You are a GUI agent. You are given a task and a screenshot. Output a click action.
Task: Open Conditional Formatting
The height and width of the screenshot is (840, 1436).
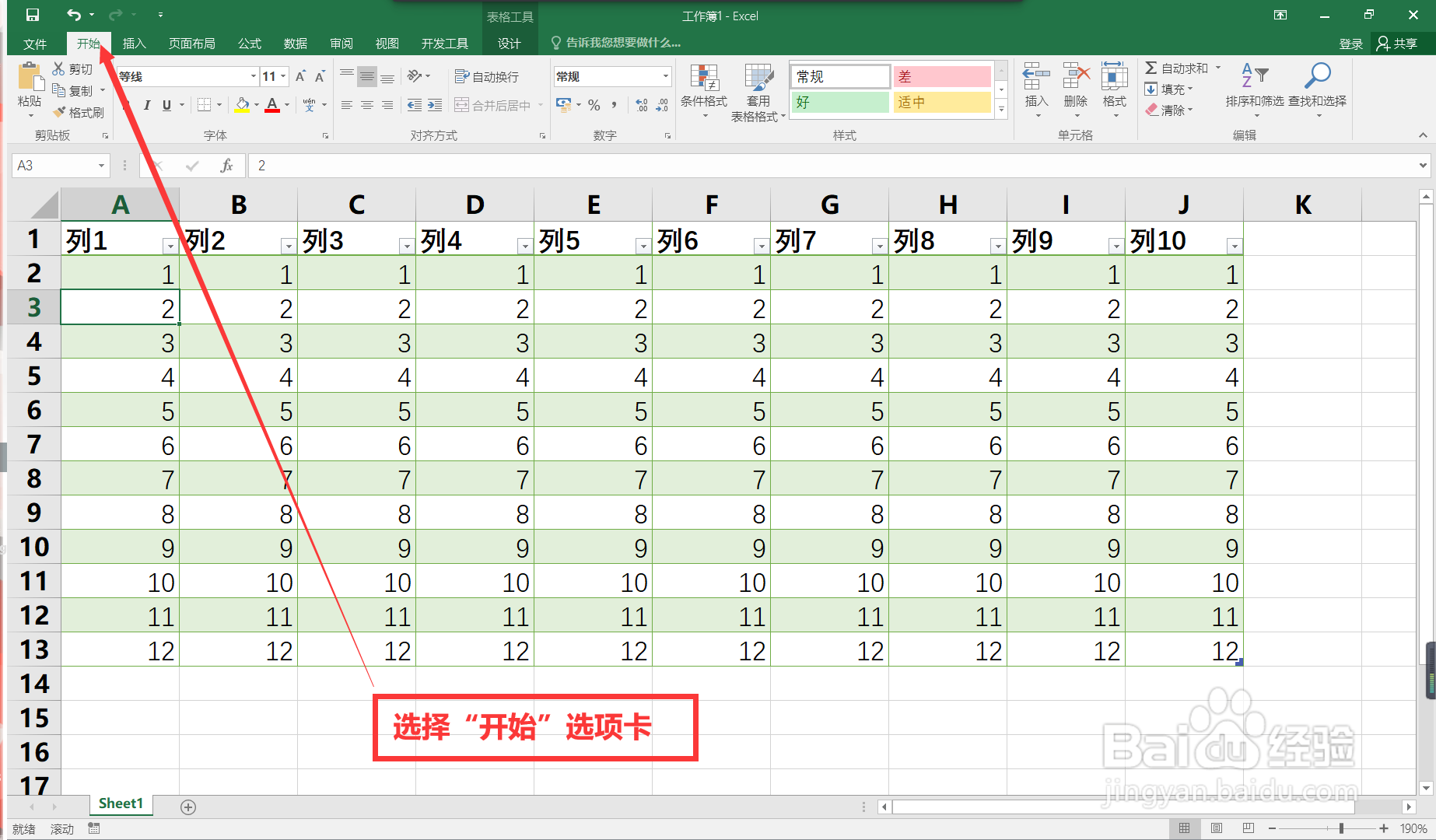(704, 89)
